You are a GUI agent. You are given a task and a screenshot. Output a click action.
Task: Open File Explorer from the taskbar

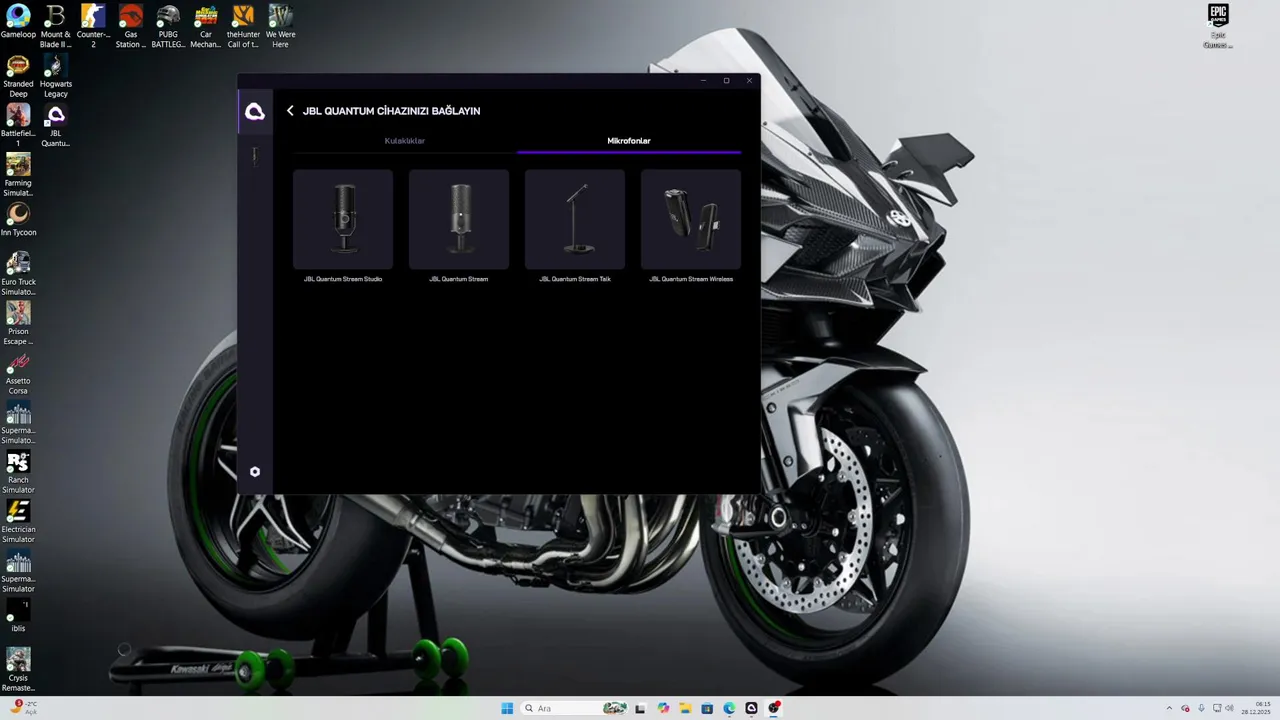685,708
